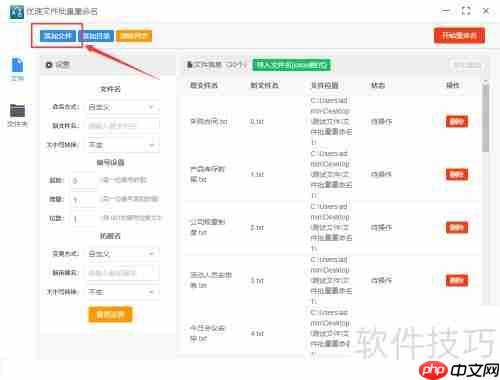The width and height of the screenshot is (500, 380).
Task: Select the new filename cell 0.txt
Action: pos(257,122)
